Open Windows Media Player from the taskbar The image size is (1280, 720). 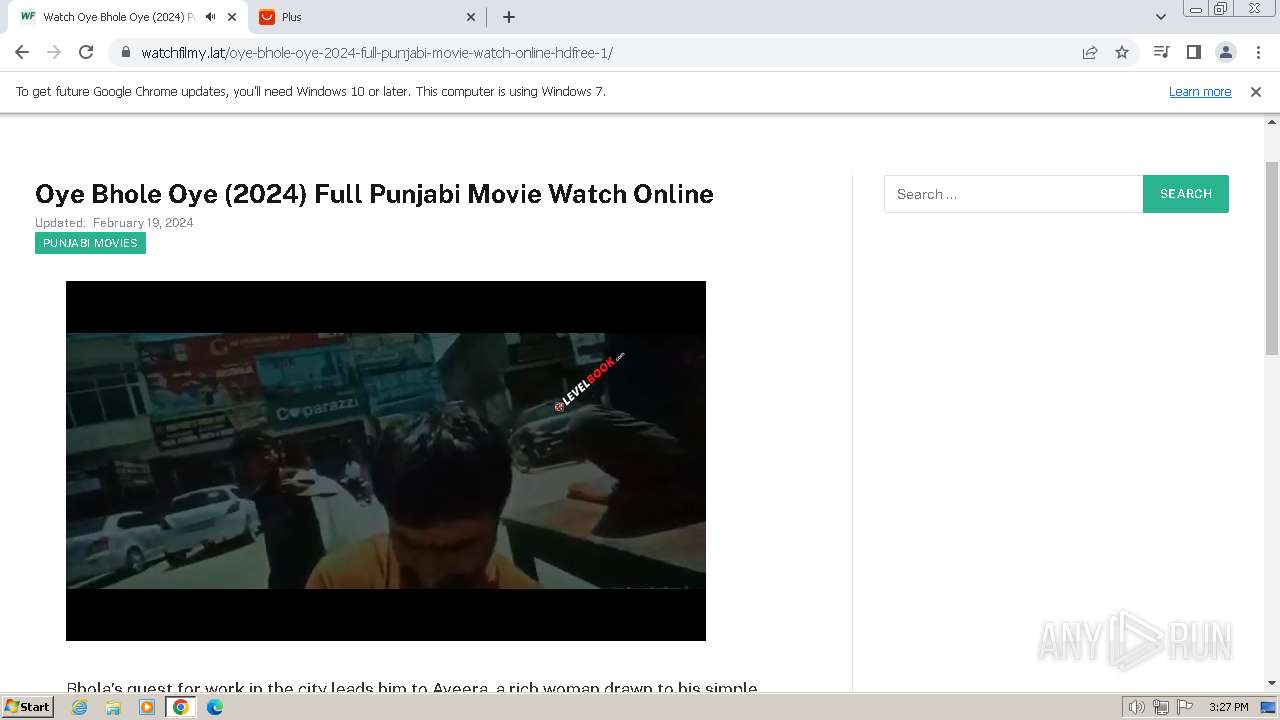click(x=147, y=707)
